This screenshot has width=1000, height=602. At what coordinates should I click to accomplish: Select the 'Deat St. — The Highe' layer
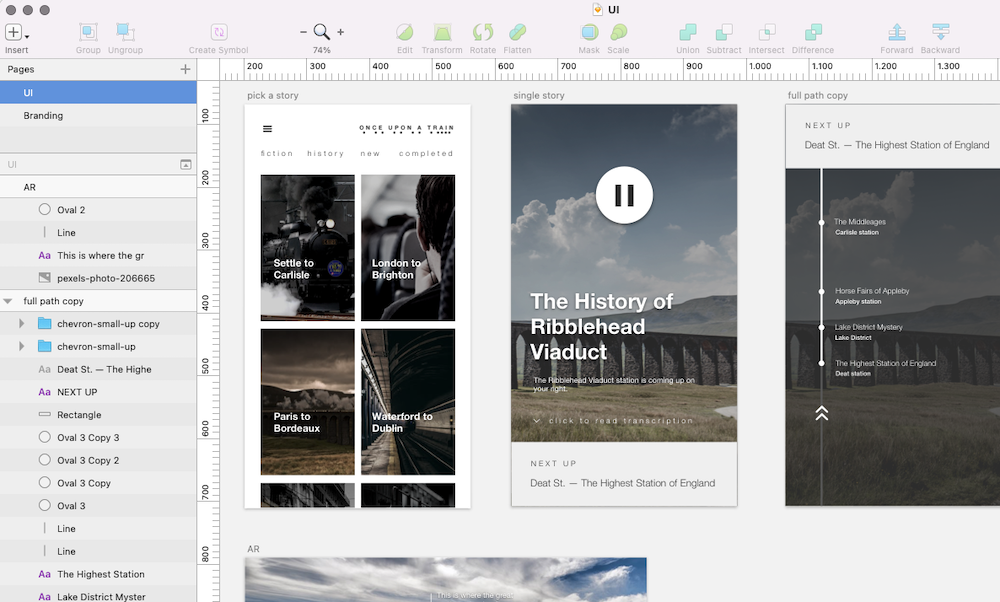98,369
